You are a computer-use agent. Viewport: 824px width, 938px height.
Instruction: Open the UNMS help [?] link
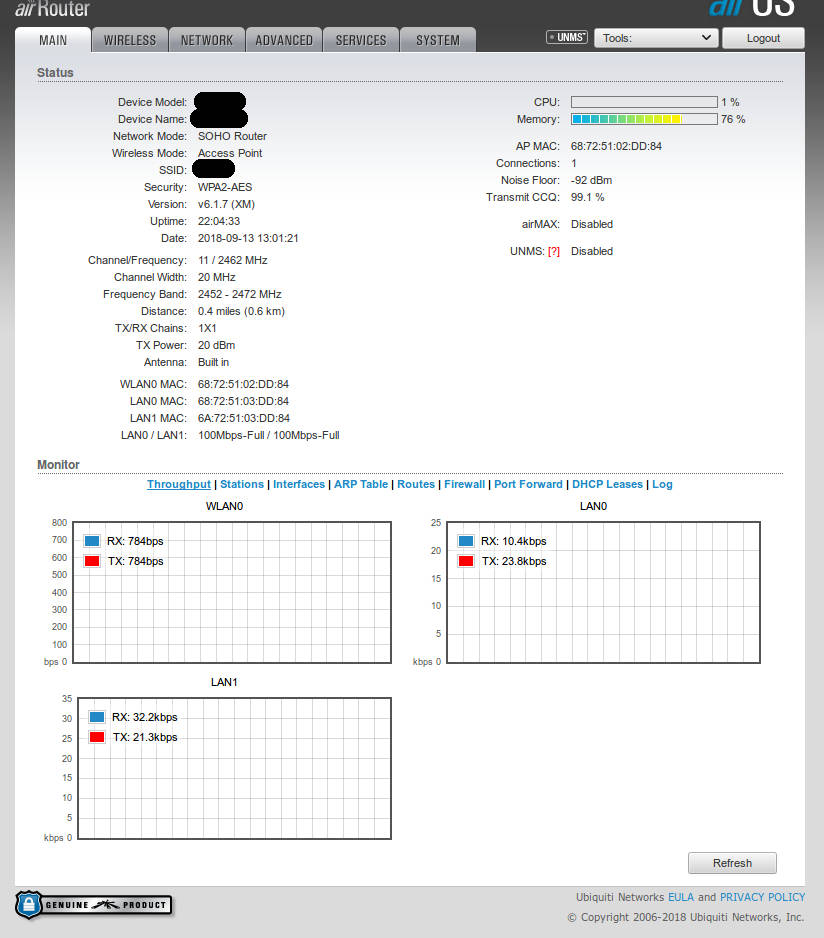pyautogui.click(x=554, y=251)
